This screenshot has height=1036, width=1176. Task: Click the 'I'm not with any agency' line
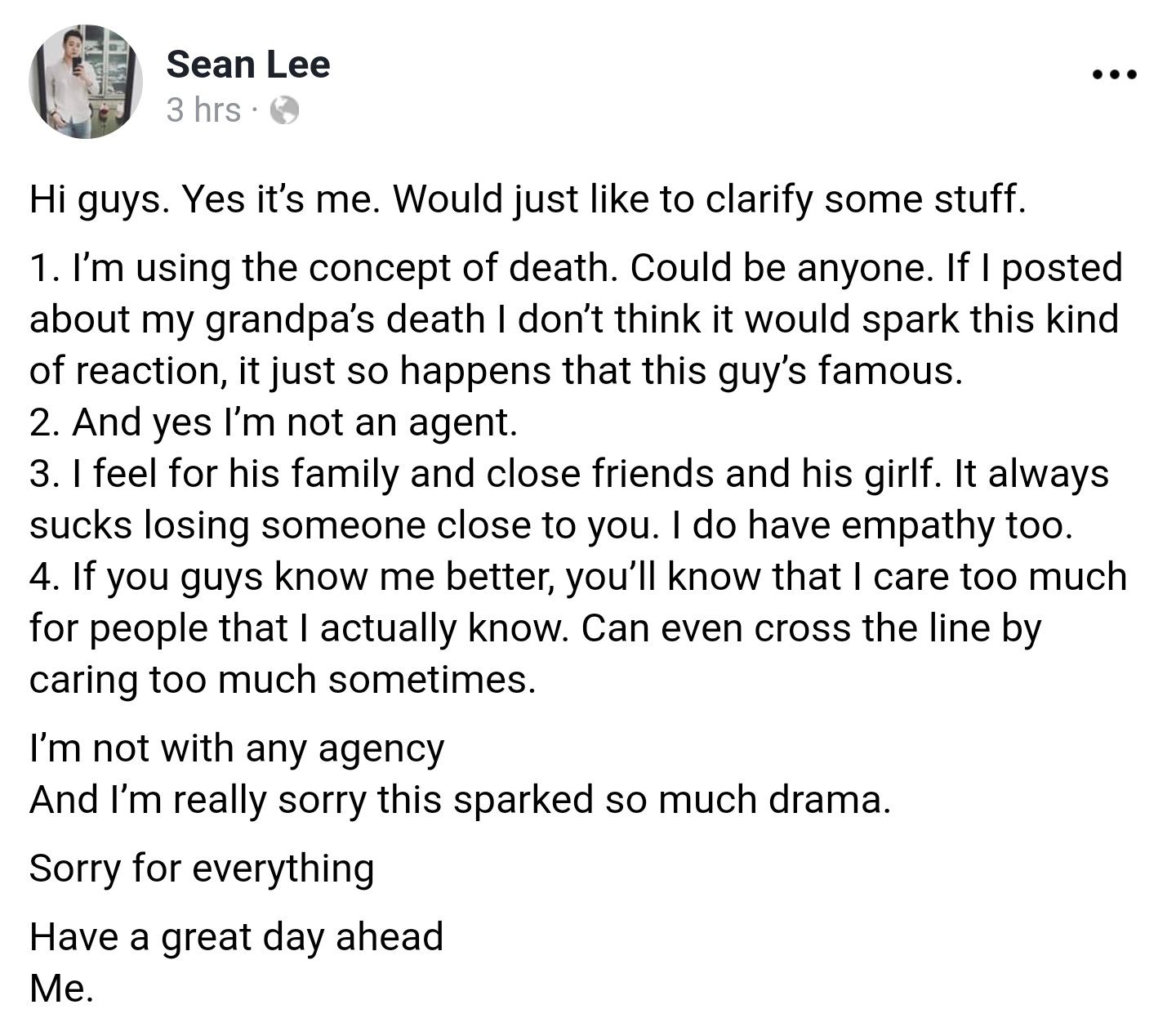coord(237,749)
